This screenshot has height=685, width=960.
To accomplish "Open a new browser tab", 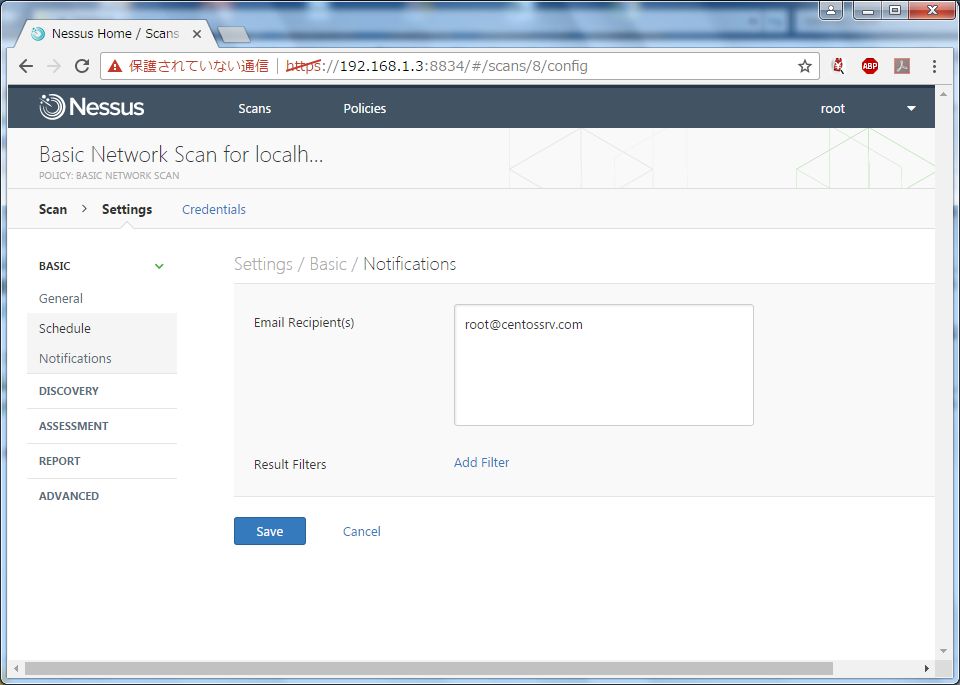I will coord(234,35).
